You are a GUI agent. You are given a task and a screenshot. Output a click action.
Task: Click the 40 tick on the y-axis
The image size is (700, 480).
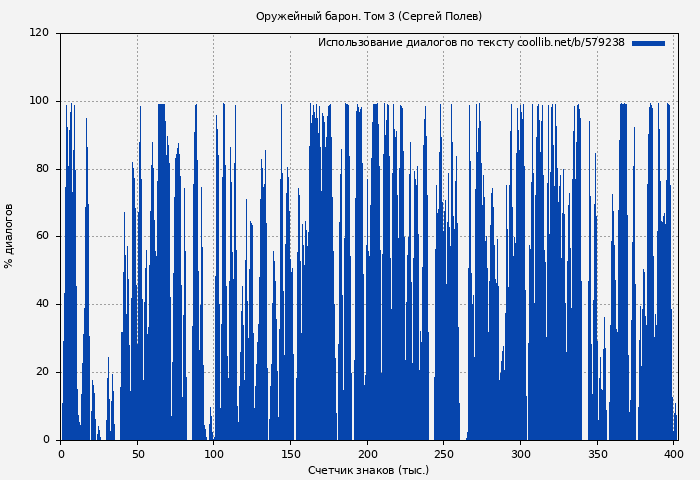point(42,304)
